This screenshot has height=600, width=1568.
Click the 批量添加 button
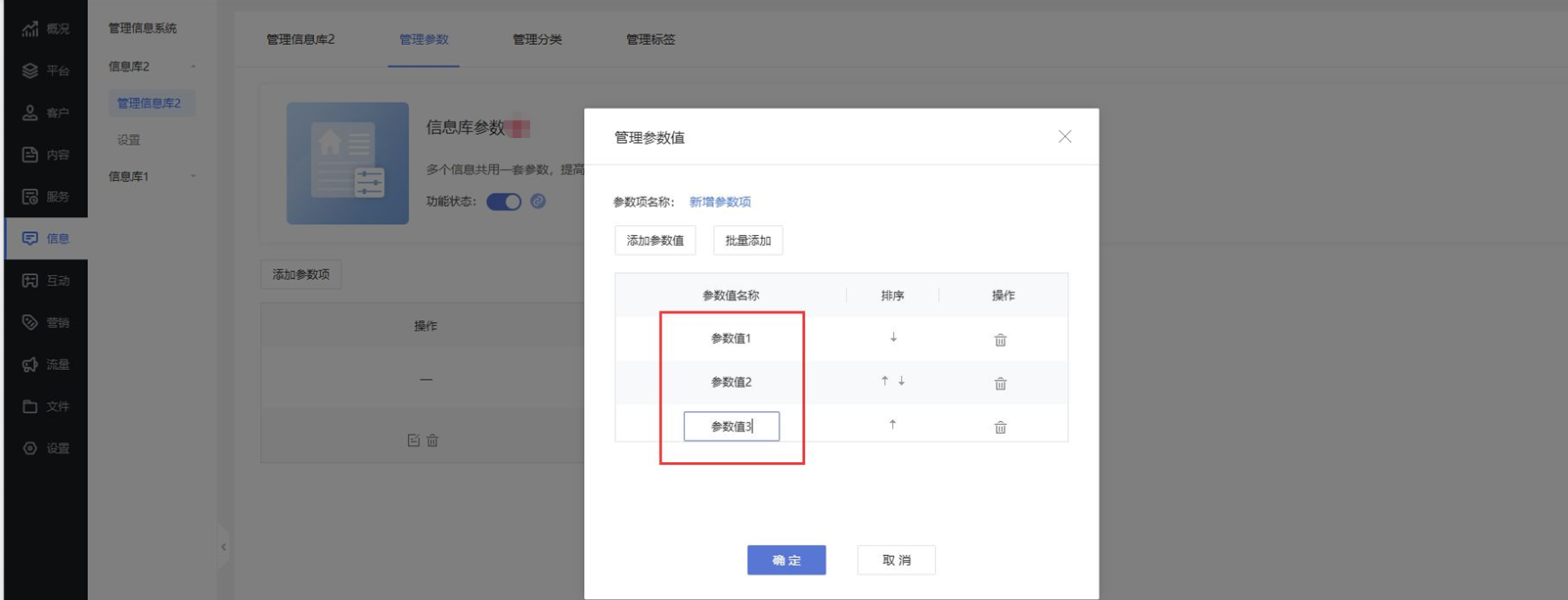pos(747,241)
